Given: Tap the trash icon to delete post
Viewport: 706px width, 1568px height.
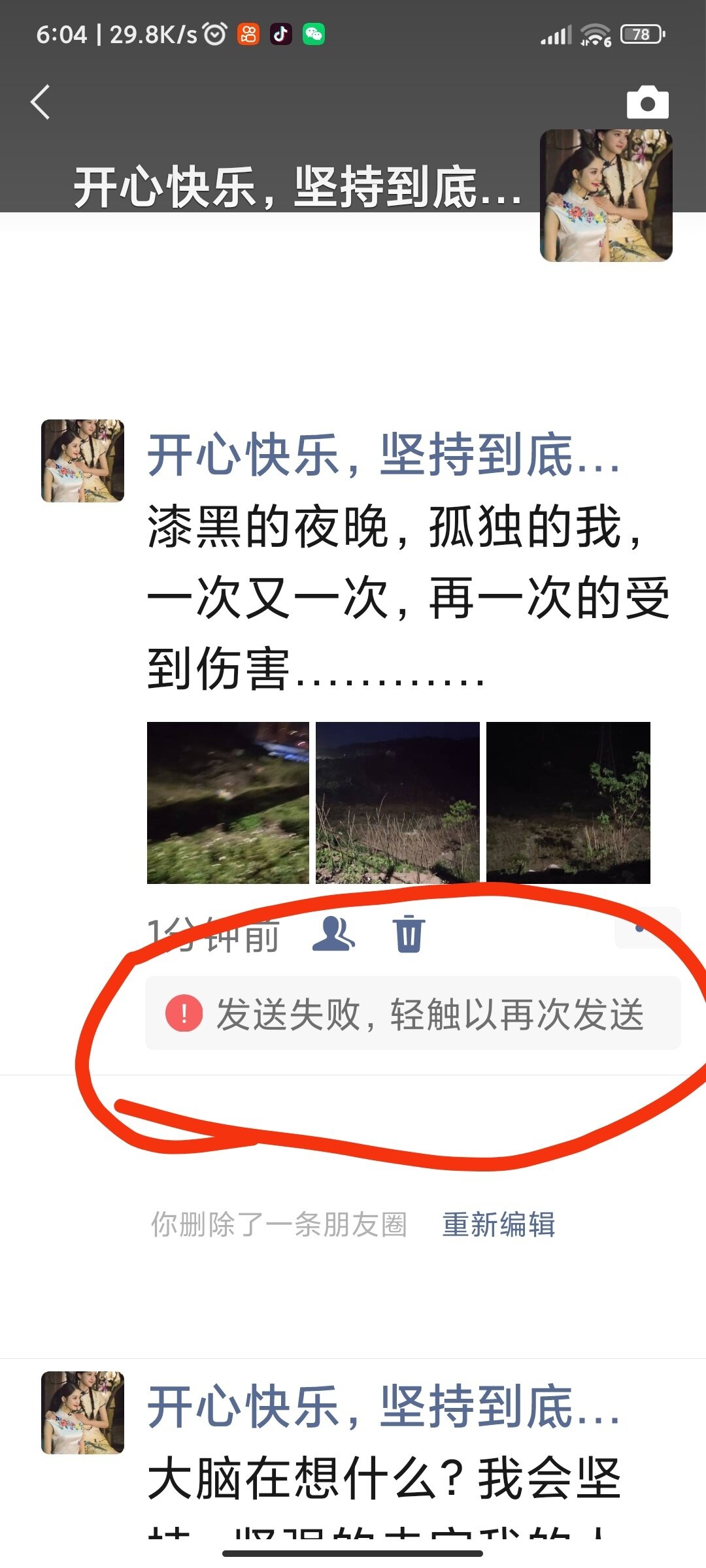Looking at the screenshot, I should pyautogui.click(x=409, y=934).
